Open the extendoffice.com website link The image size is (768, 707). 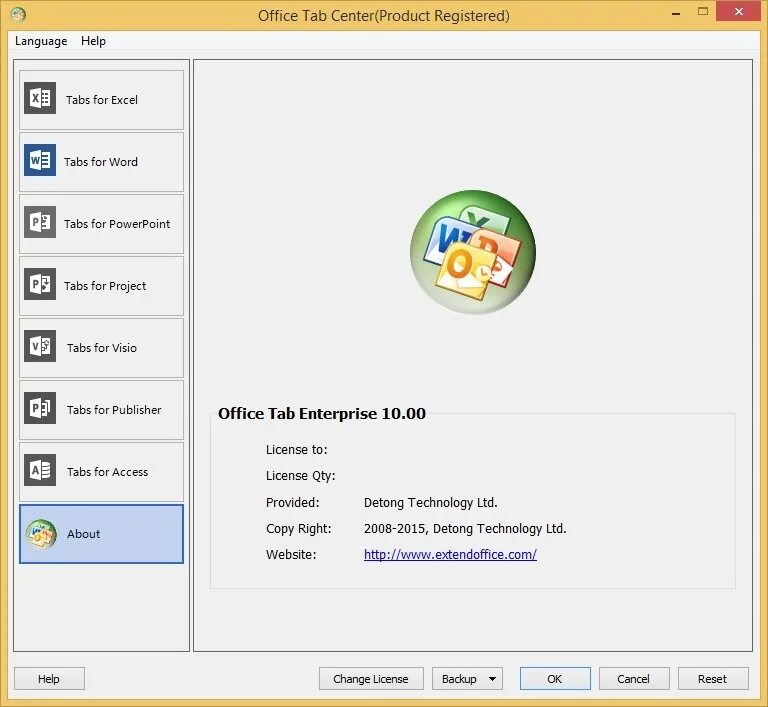pos(450,555)
